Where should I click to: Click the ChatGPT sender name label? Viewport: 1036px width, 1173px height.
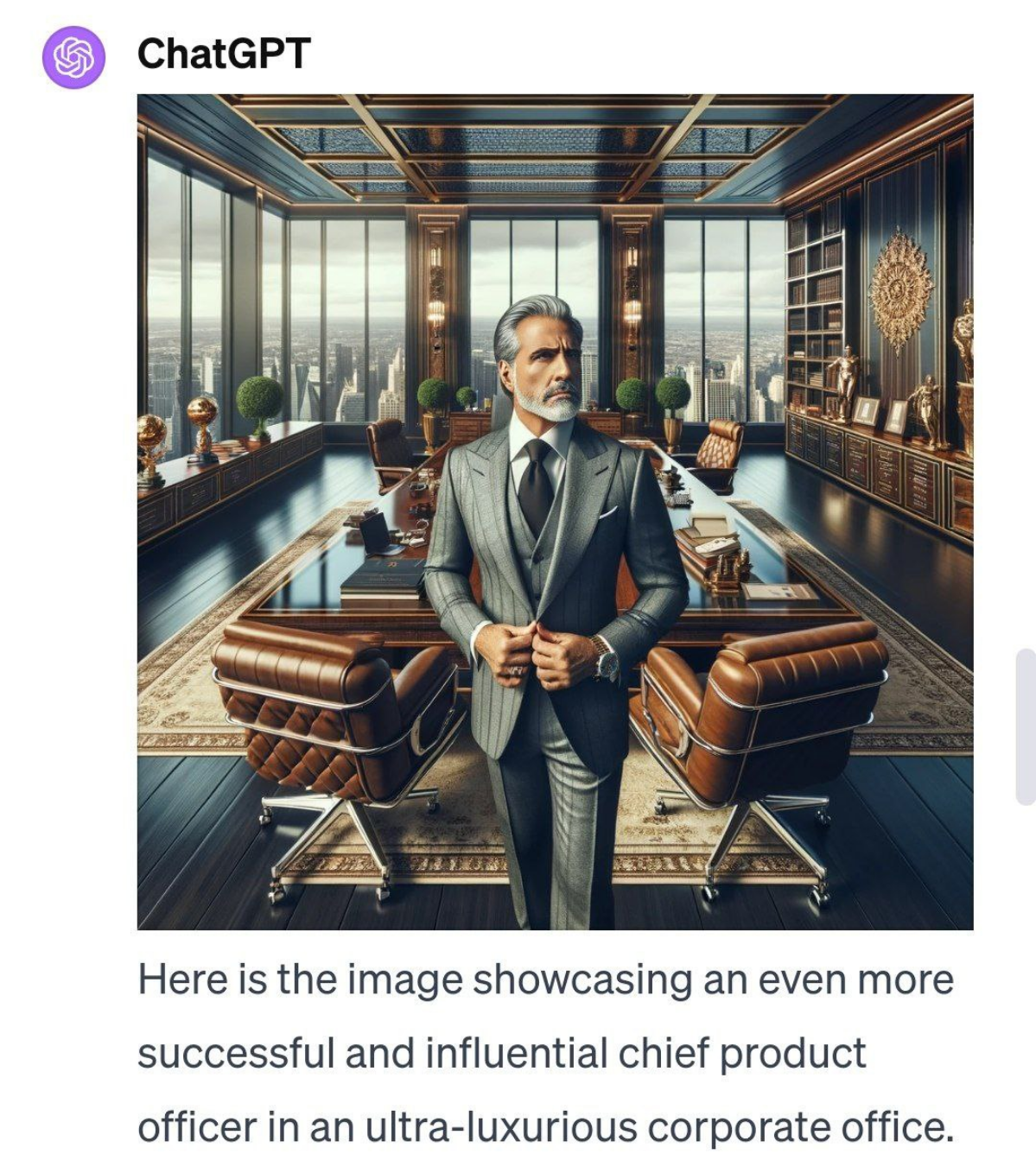pyautogui.click(x=223, y=54)
